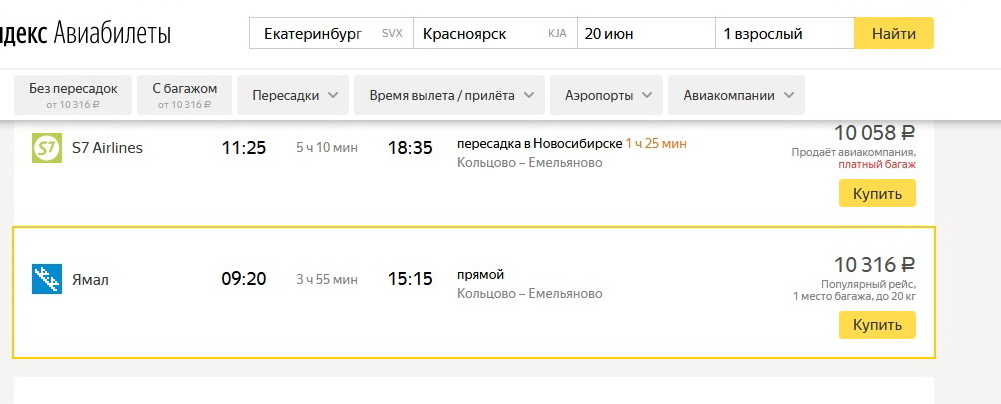Click the S7 Airlines green logo icon
The width and height of the screenshot is (1001, 404).
47,148
